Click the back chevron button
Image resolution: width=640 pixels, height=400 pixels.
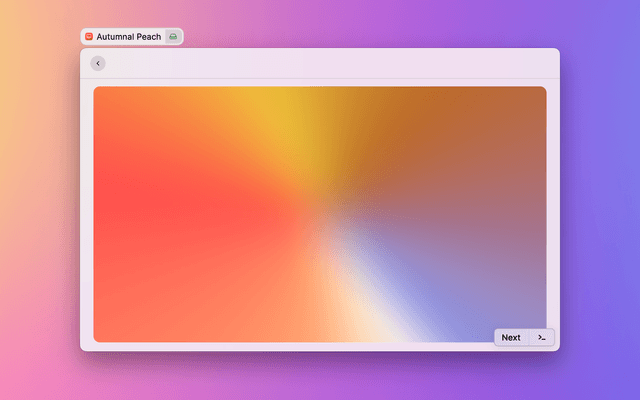tap(97, 63)
